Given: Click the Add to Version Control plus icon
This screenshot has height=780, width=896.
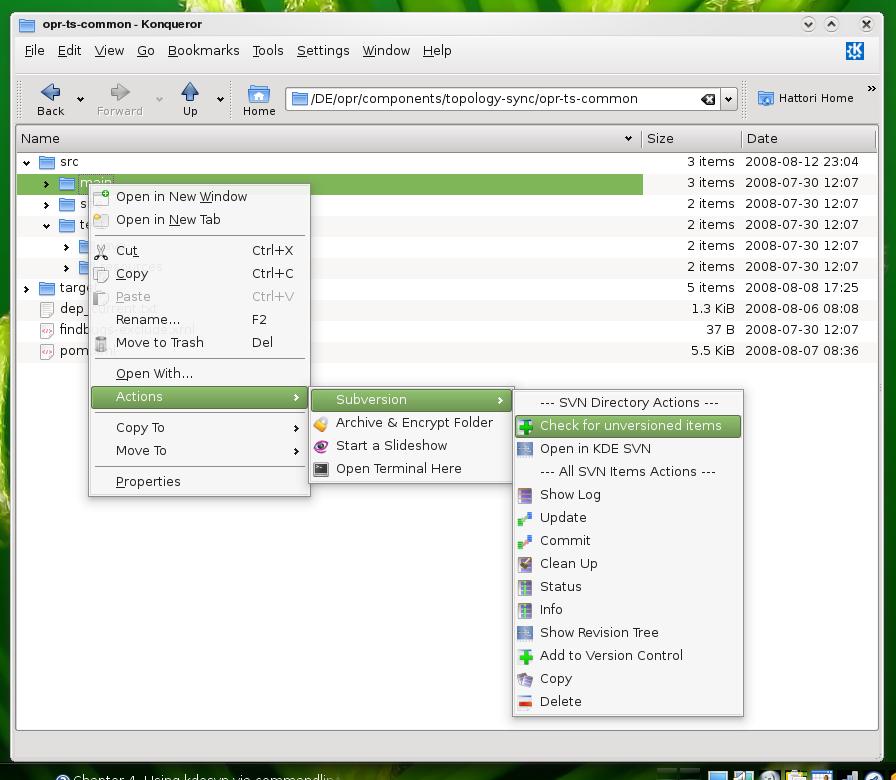Looking at the screenshot, I should 525,656.
